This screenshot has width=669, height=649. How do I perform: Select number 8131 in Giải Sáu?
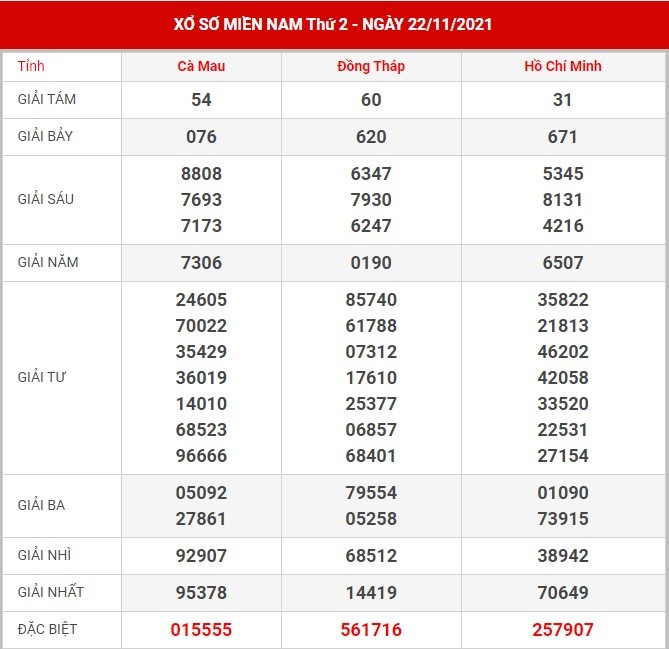coord(562,200)
